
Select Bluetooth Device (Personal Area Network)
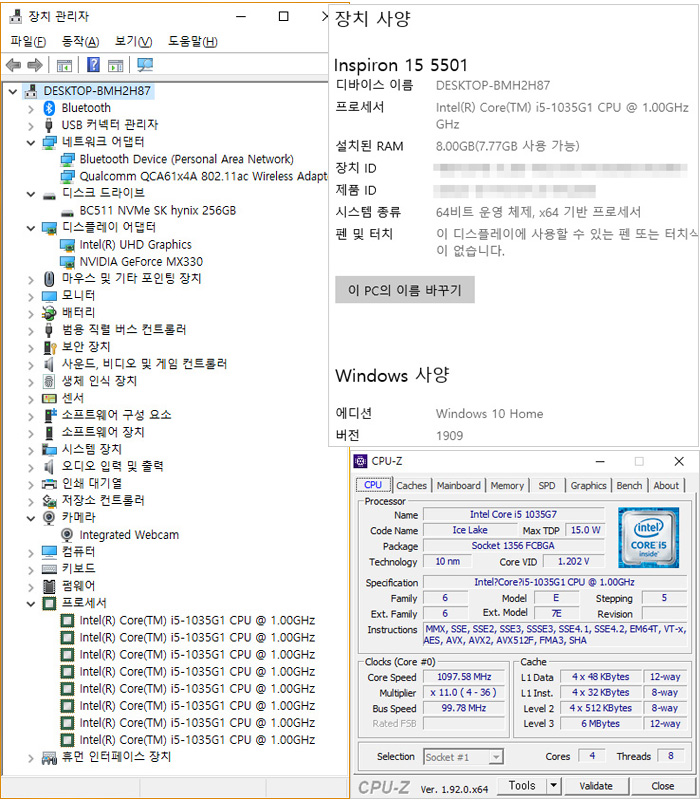pos(186,159)
